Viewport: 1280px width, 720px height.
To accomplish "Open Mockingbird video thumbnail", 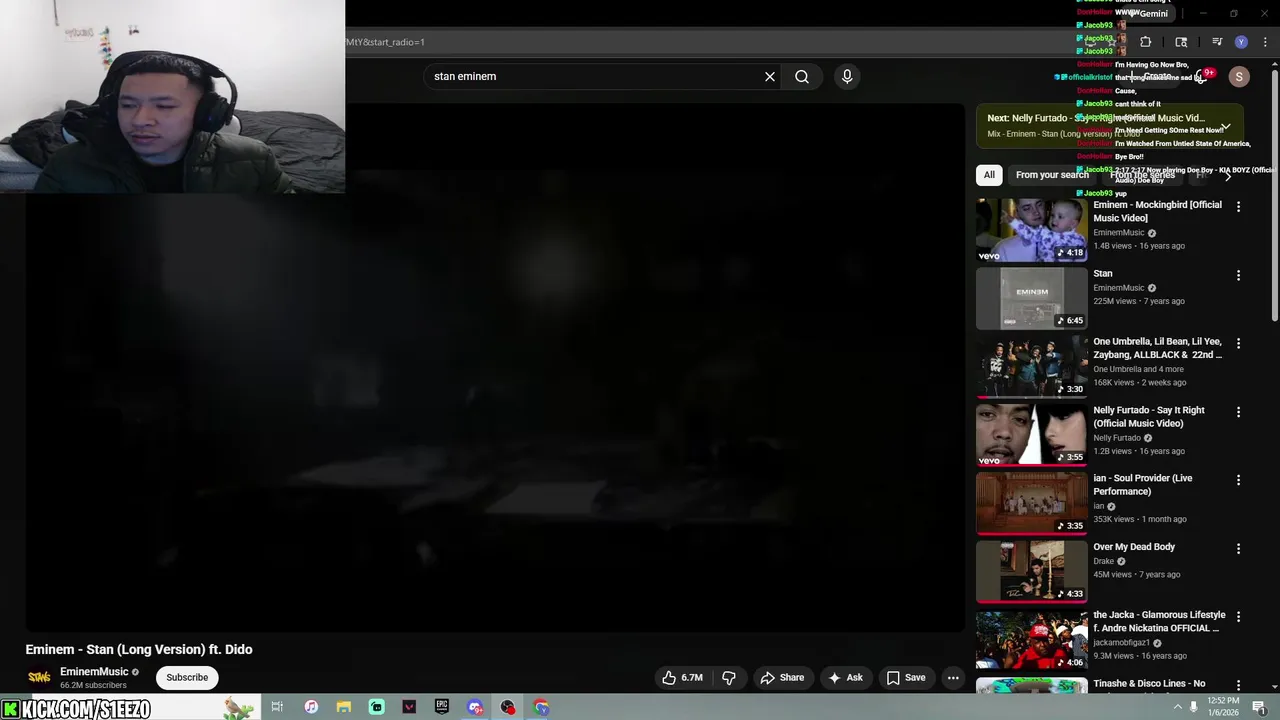I will [x=1032, y=229].
